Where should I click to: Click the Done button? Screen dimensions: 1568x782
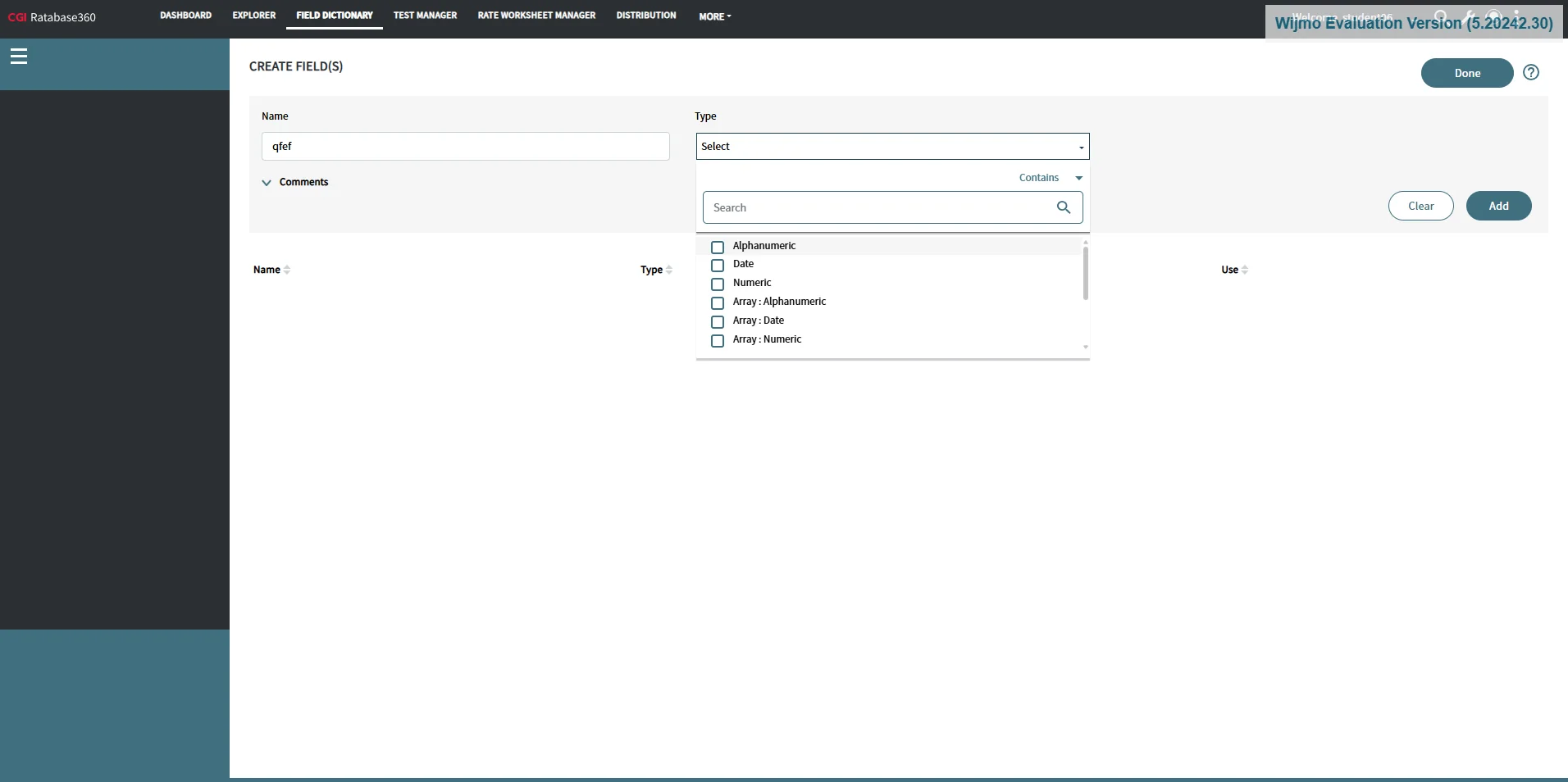pyautogui.click(x=1467, y=73)
